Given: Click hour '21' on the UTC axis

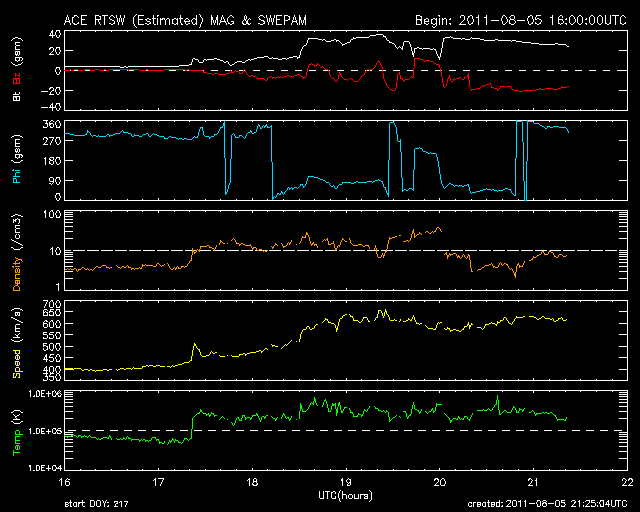Looking at the screenshot, I should (533, 482).
